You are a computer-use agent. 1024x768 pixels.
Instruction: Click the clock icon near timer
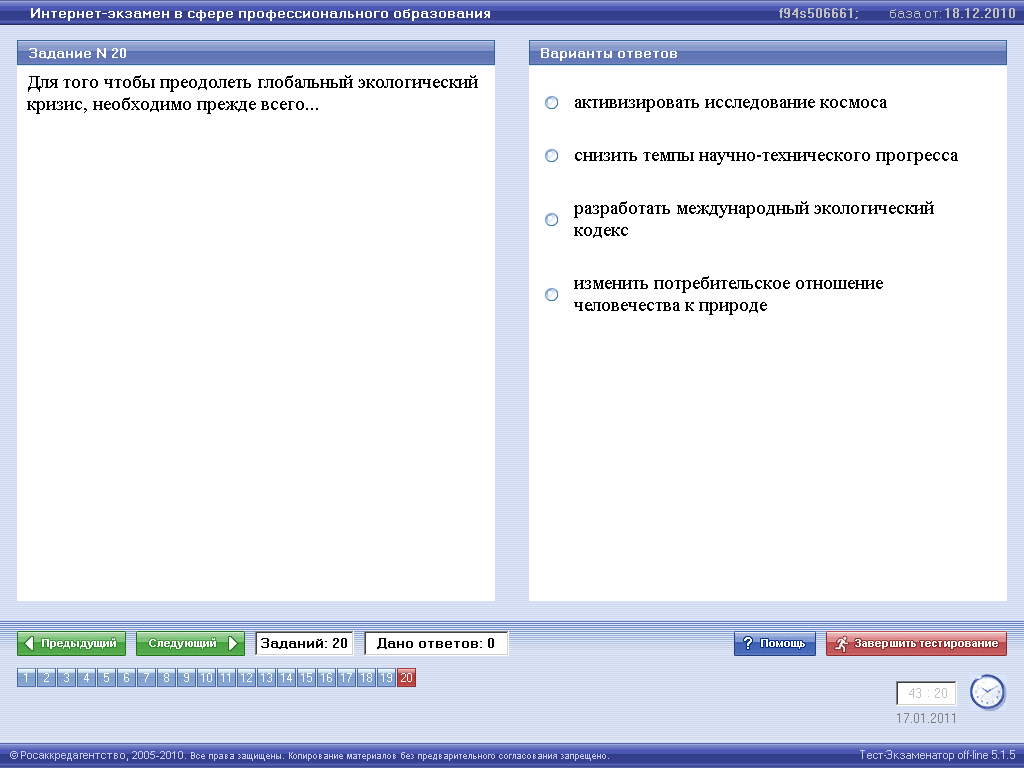pyautogui.click(x=987, y=692)
